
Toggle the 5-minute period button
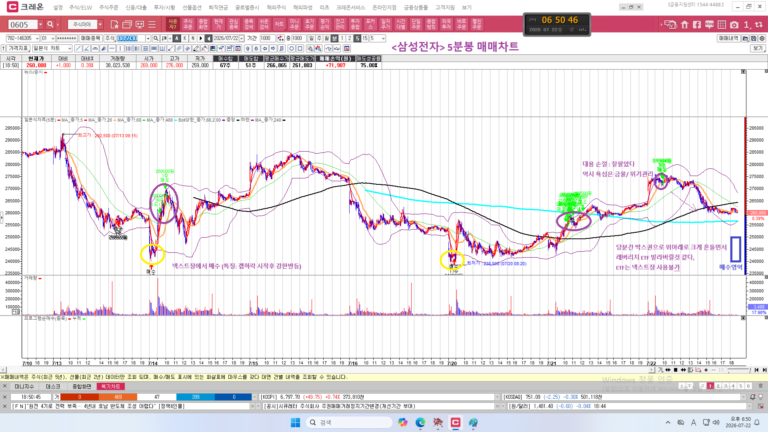click(358, 38)
